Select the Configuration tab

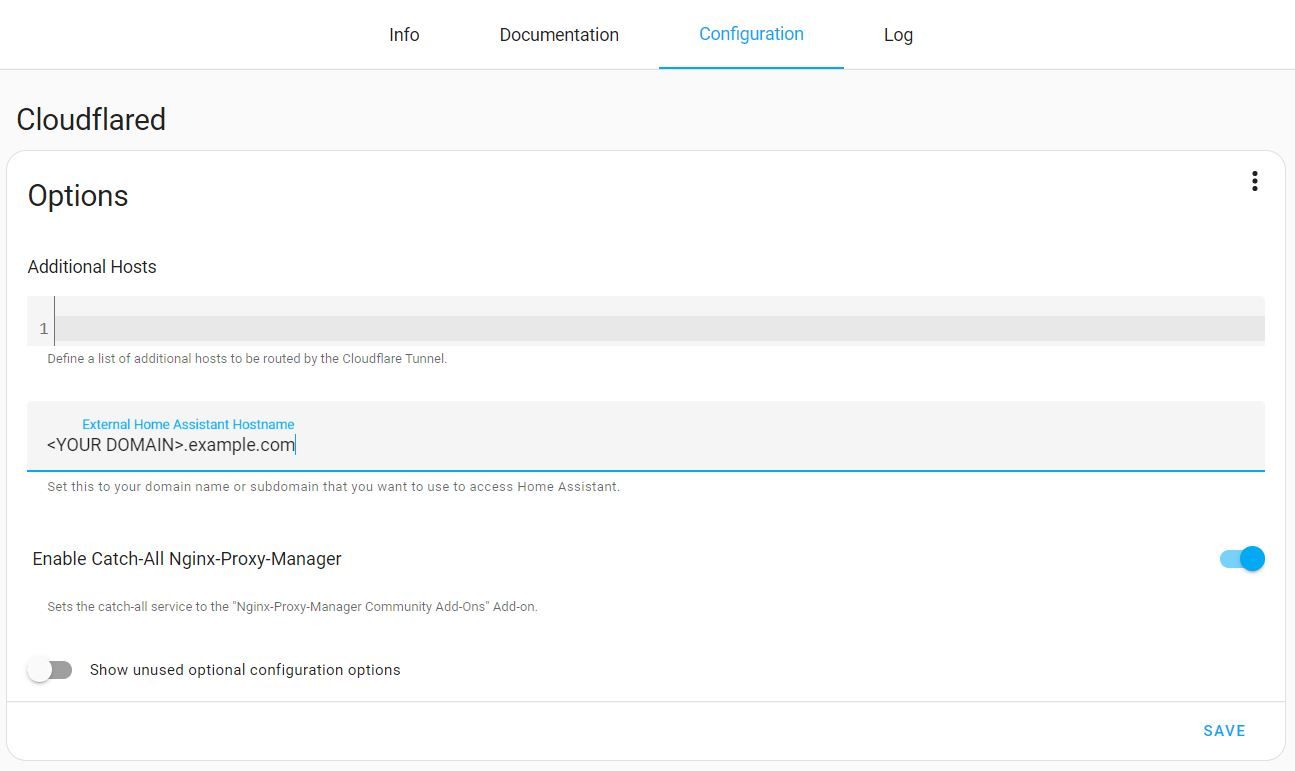[x=751, y=35]
